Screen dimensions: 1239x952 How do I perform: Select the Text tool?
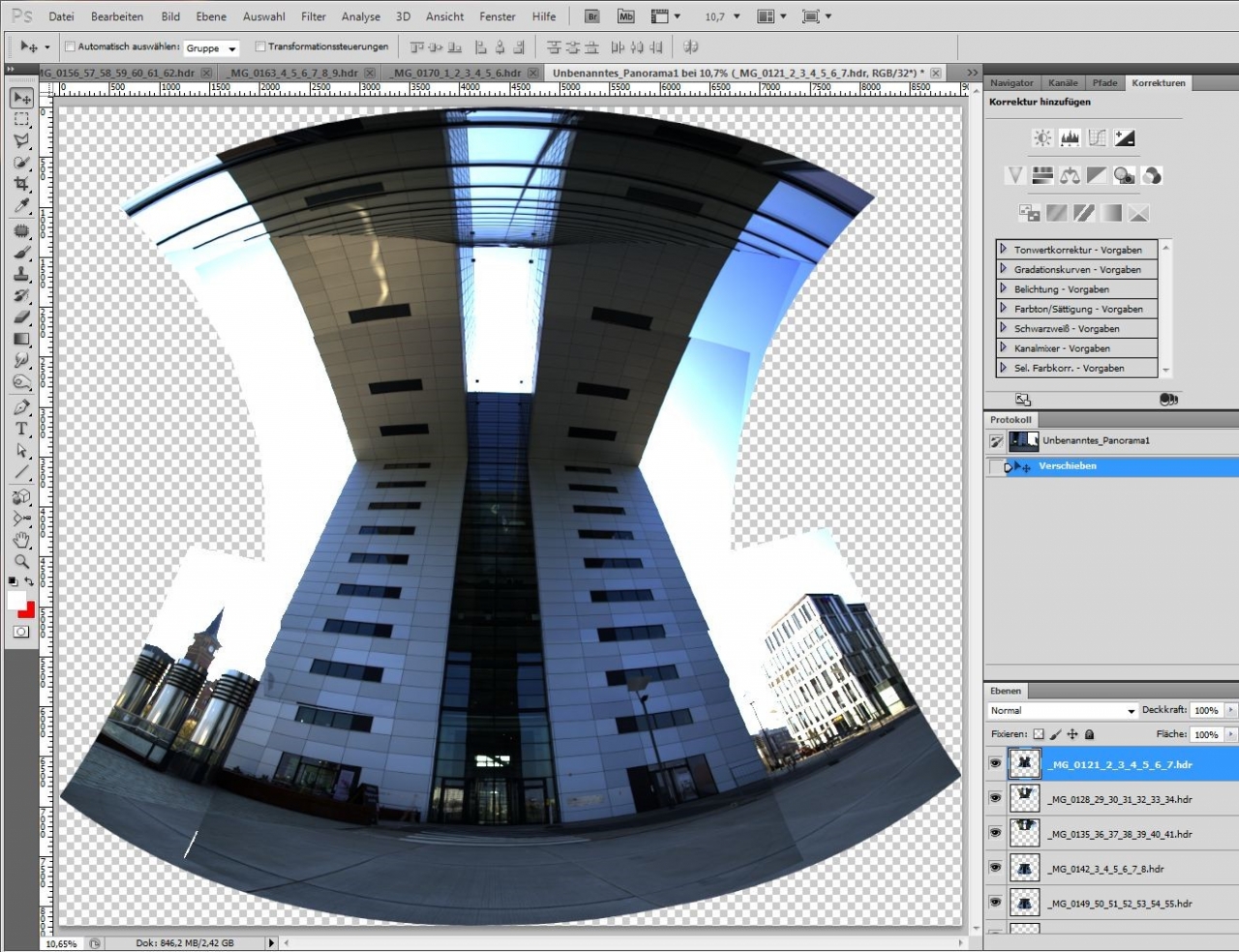coord(21,429)
